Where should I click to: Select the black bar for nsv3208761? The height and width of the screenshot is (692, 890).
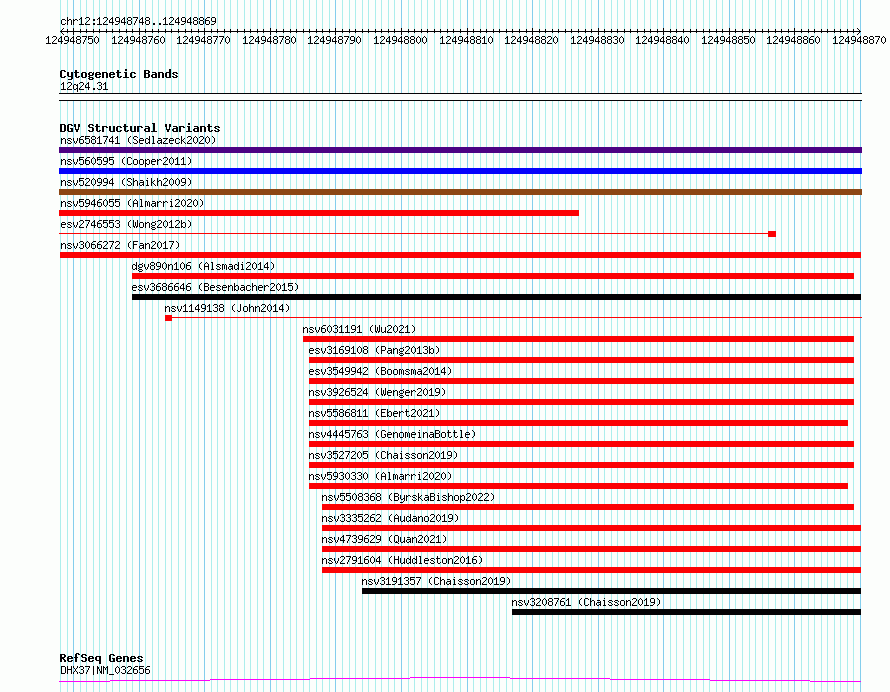click(x=686, y=612)
